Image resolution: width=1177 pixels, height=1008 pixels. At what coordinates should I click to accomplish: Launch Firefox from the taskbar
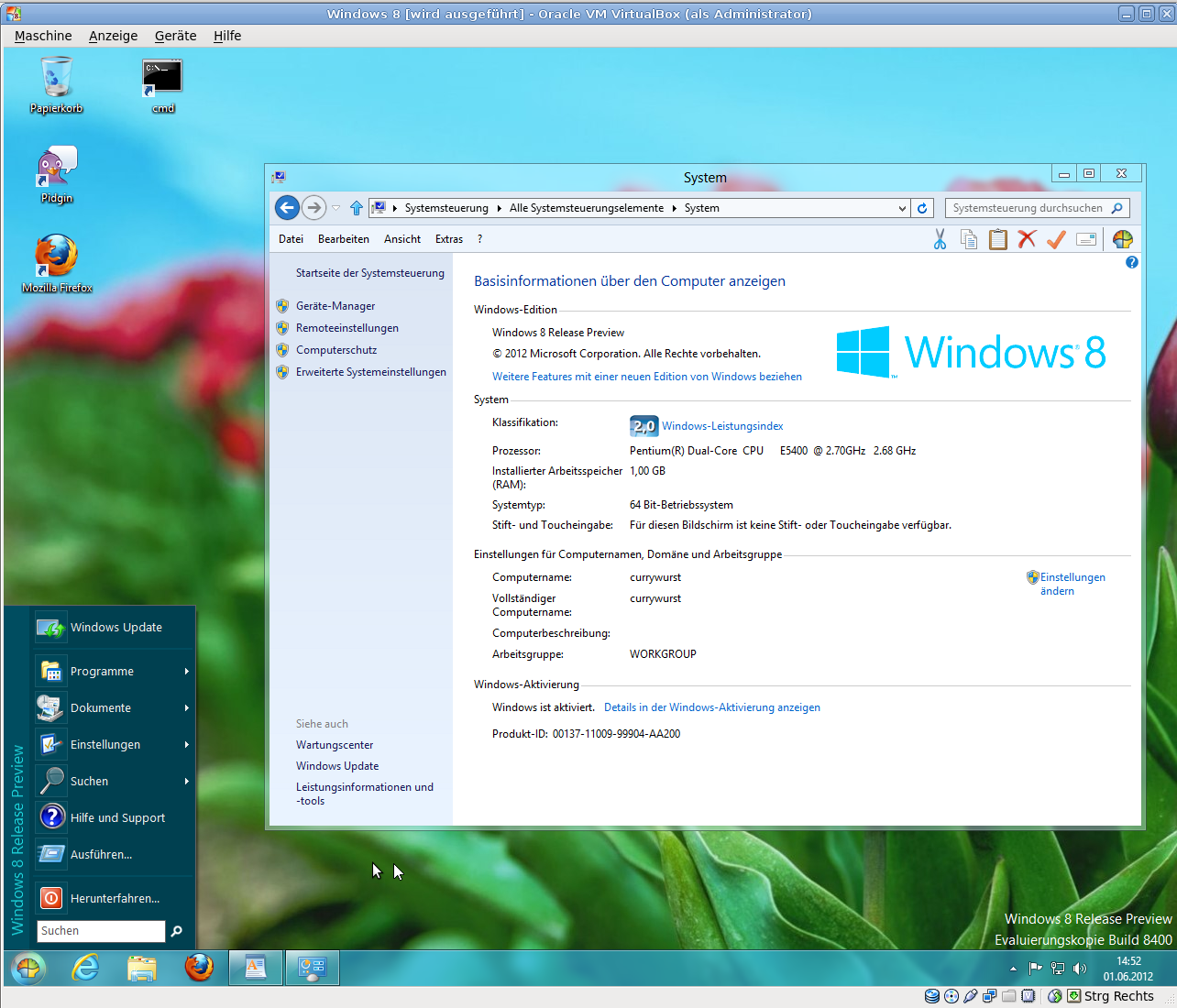coord(199,968)
